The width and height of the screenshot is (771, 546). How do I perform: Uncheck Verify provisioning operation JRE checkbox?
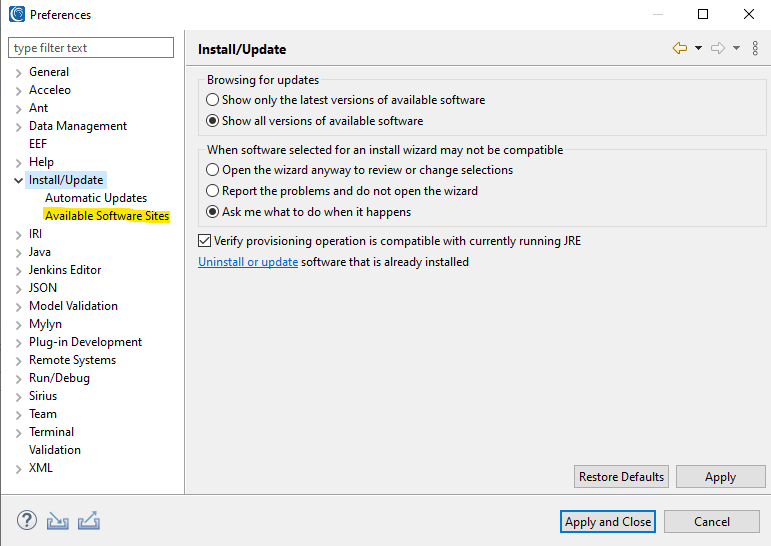[205, 241]
